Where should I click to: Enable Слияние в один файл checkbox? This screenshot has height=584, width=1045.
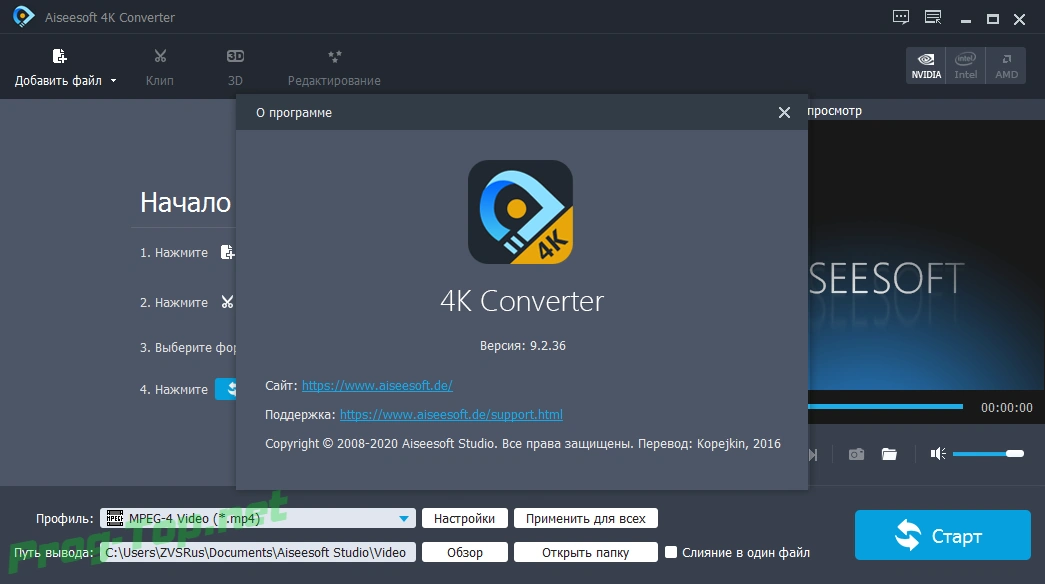coord(671,552)
